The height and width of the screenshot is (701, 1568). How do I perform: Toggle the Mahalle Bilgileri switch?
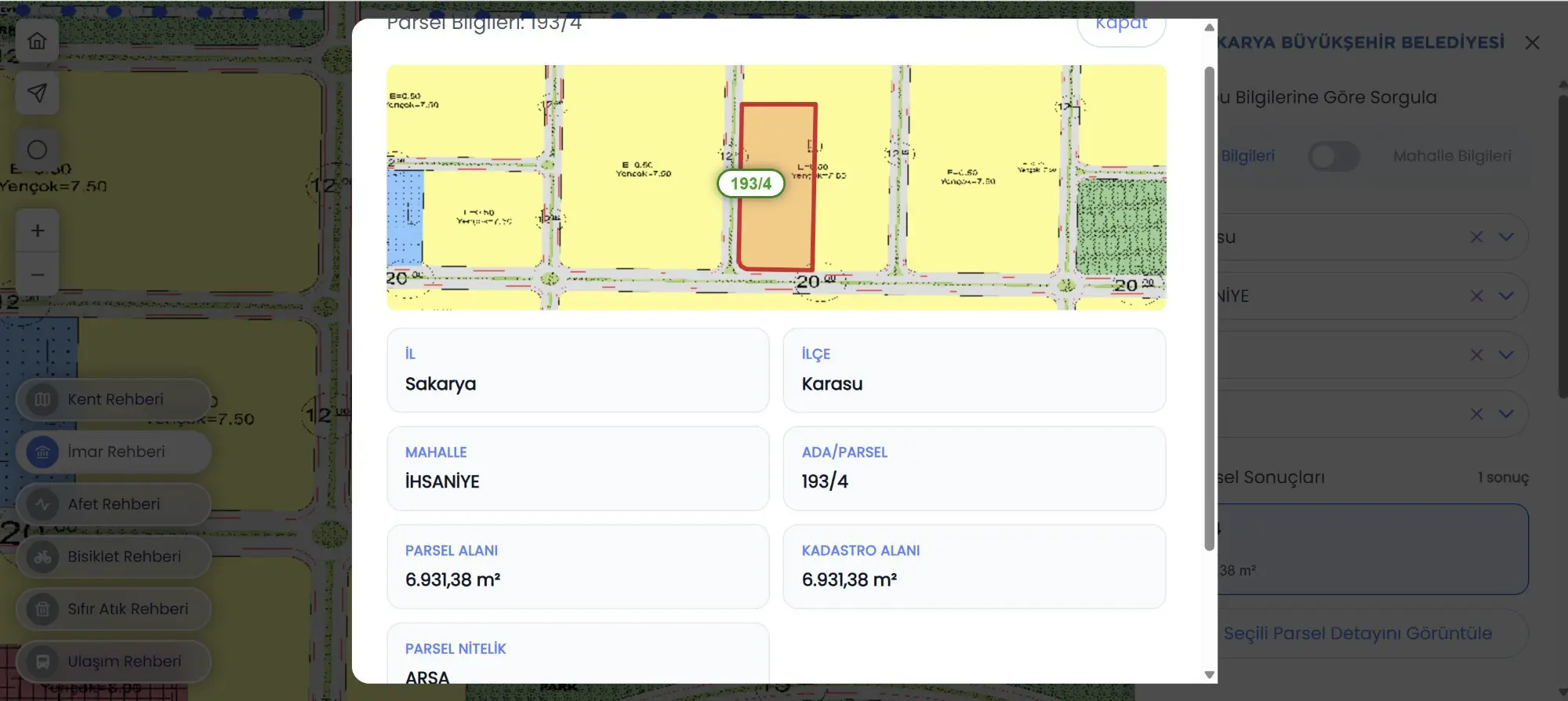1334,156
